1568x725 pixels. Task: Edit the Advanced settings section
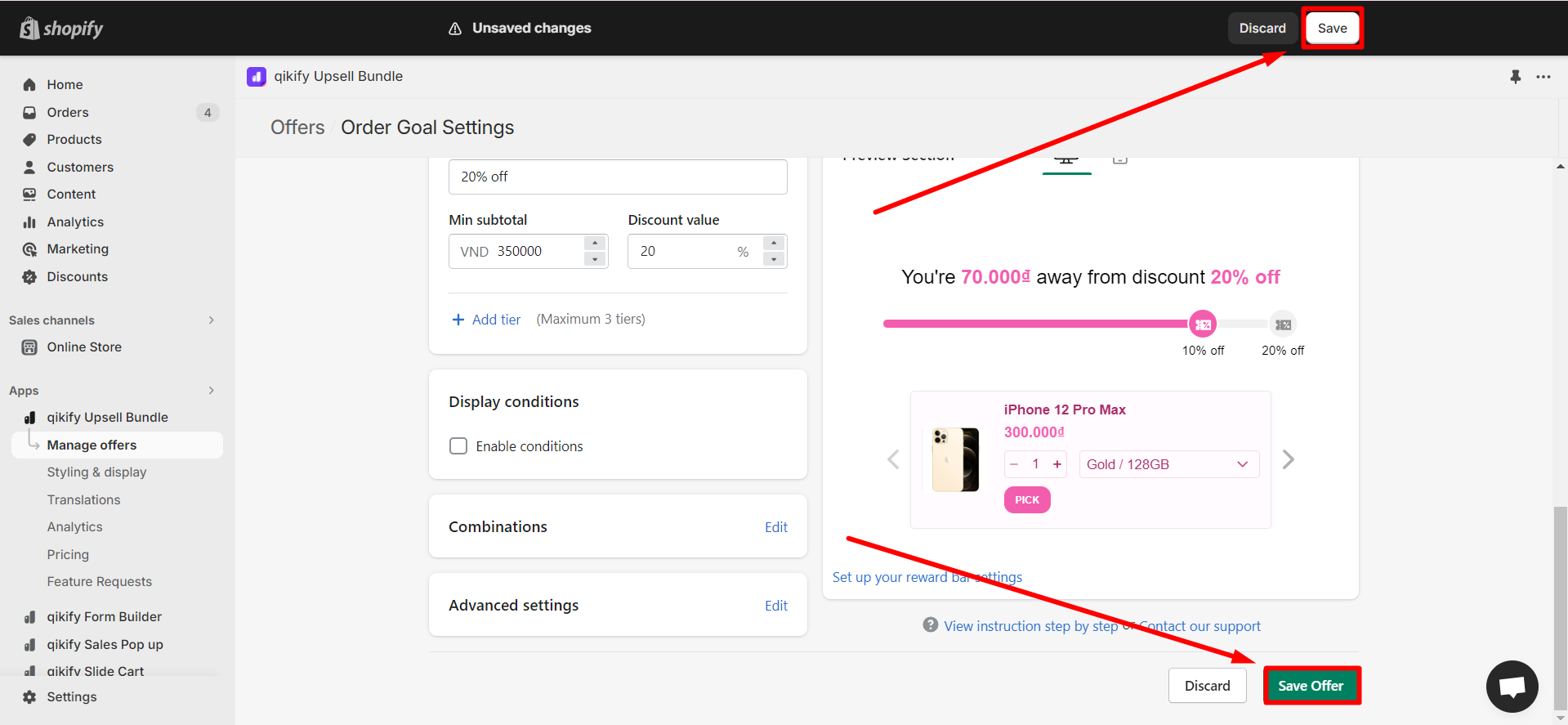pos(776,606)
